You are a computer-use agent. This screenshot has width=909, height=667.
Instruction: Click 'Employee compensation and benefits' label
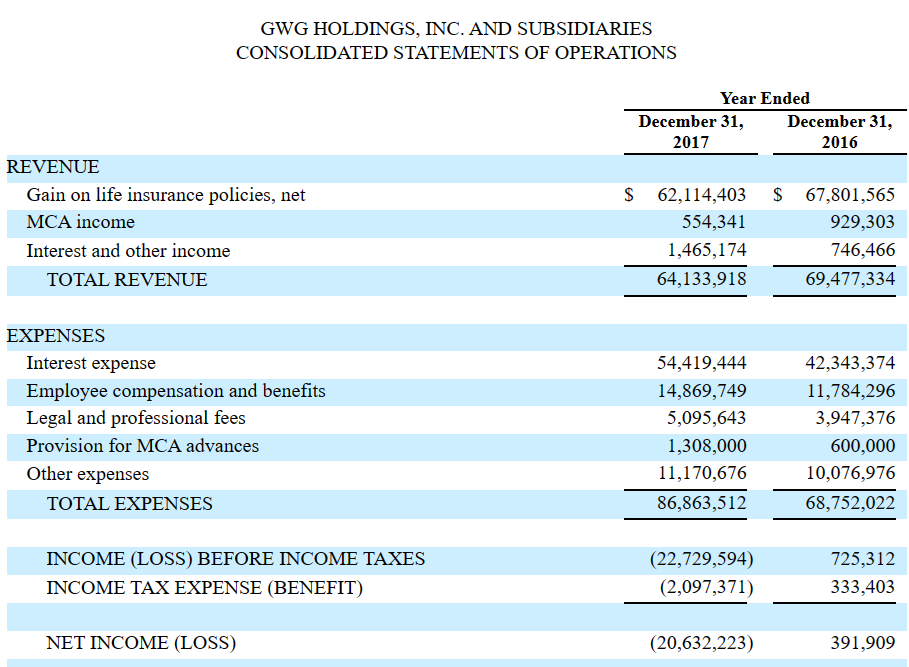point(176,391)
